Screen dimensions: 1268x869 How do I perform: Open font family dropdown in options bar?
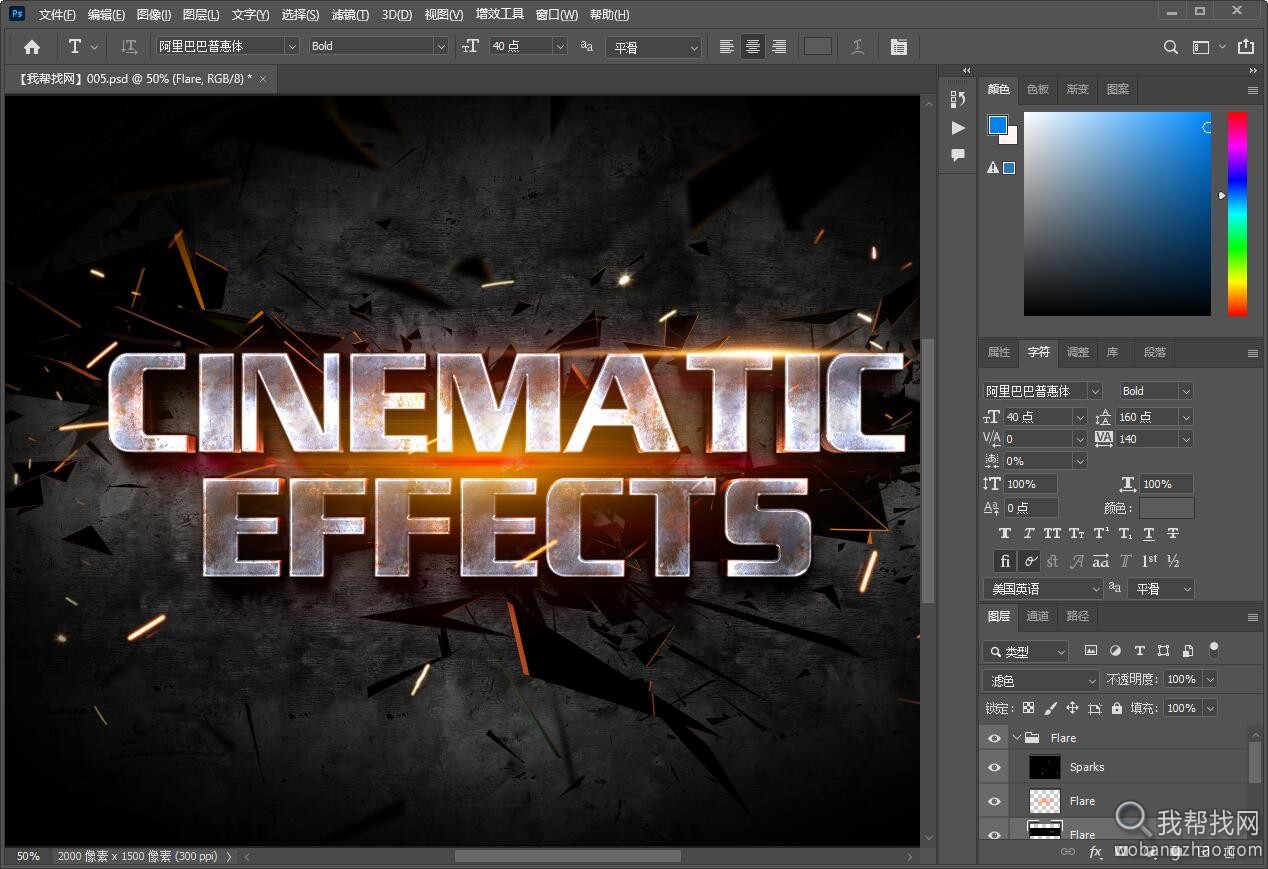point(292,46)
